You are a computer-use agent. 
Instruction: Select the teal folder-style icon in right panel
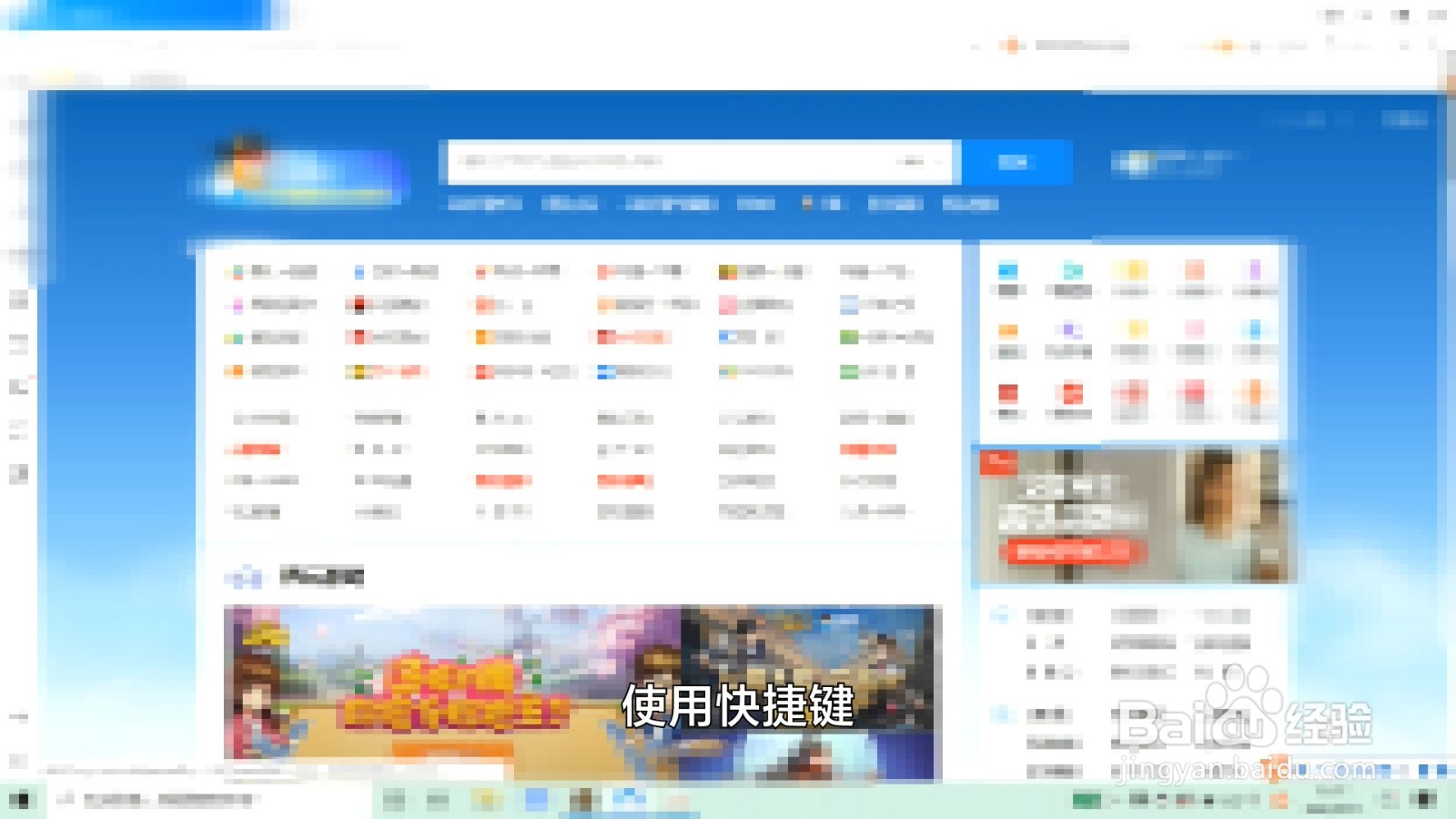(1072, 268)
